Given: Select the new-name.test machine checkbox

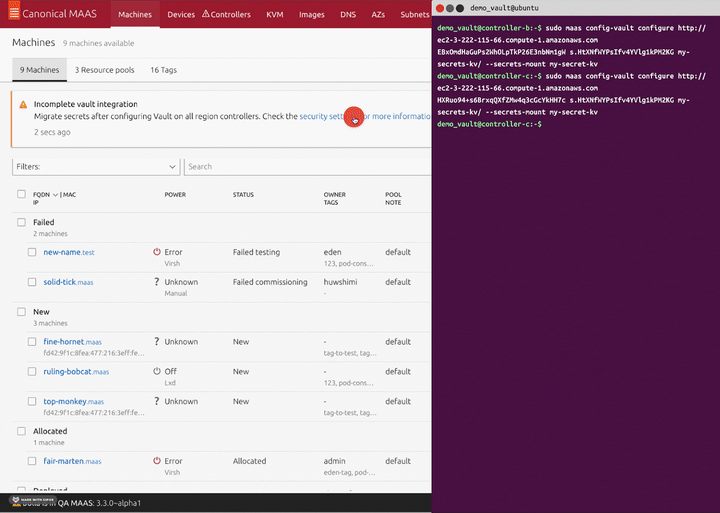Looking at the screenshot, I should [x=32, y=252].
